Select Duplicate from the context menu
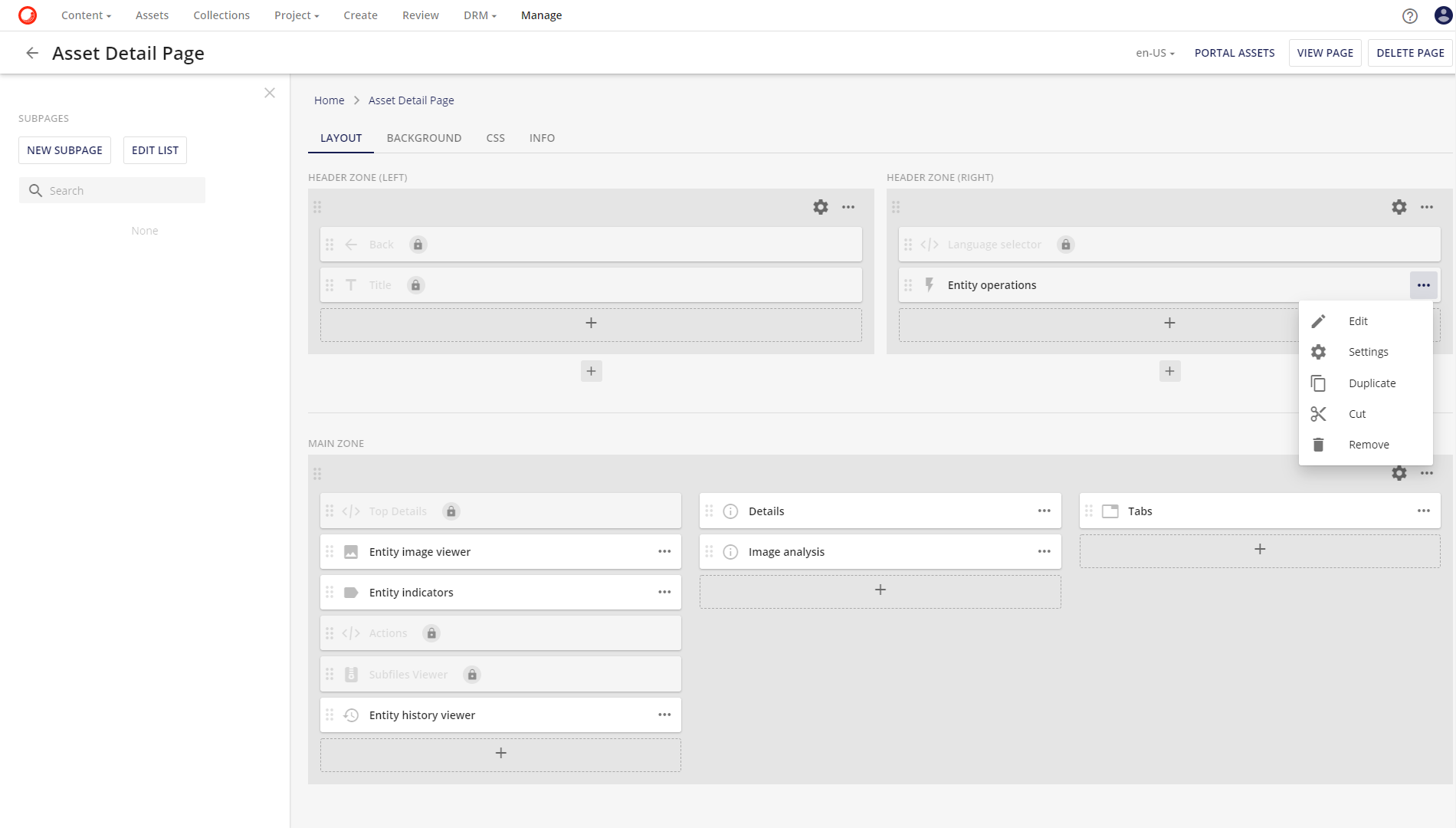This screenshot has height=828, width=1456. point(1372,383)
